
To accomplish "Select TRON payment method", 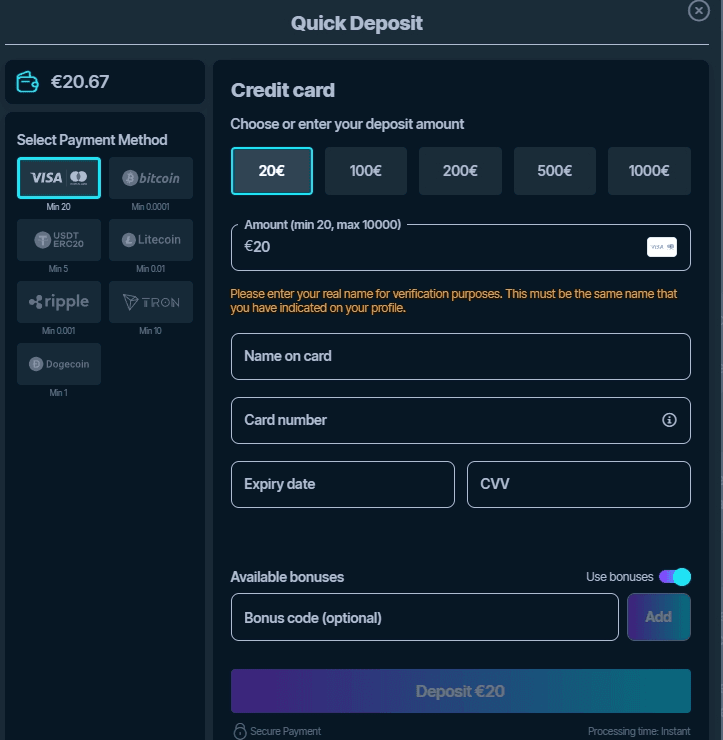I will tap(151, 302).
